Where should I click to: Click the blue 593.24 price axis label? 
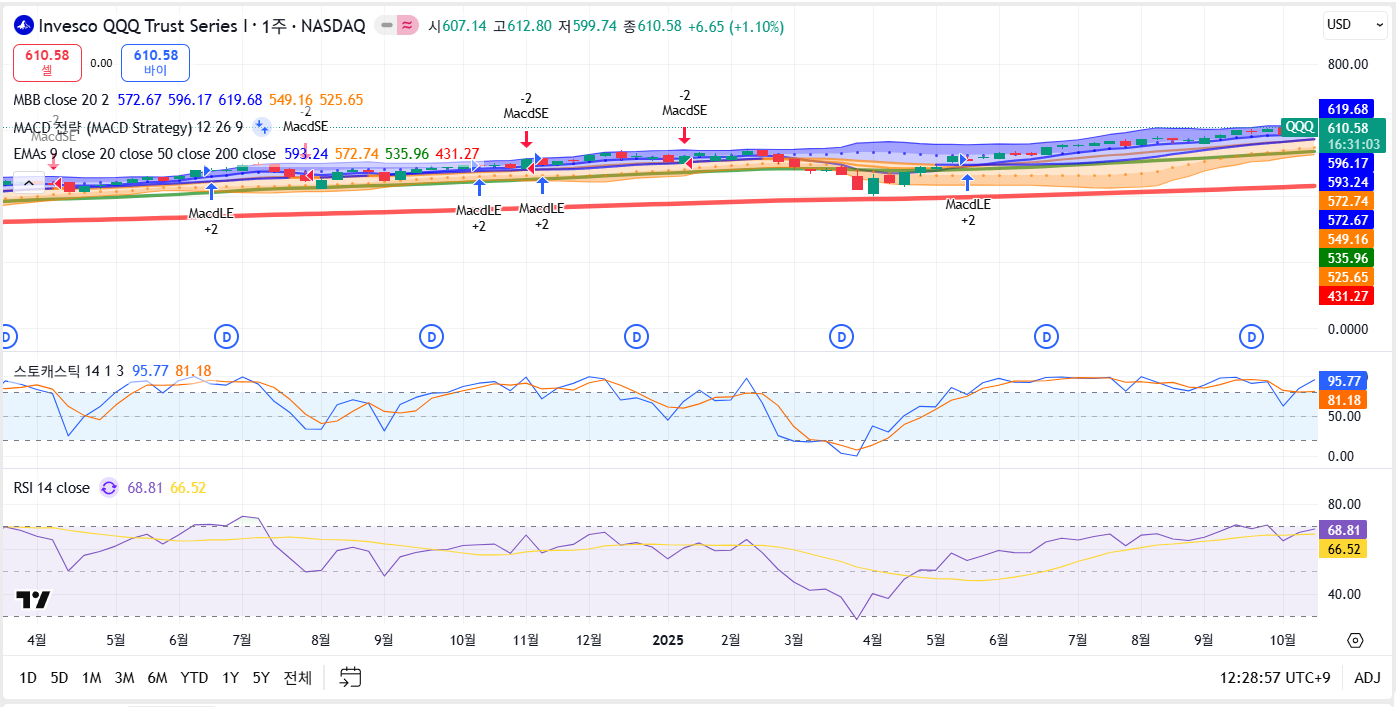point(1347,182)
